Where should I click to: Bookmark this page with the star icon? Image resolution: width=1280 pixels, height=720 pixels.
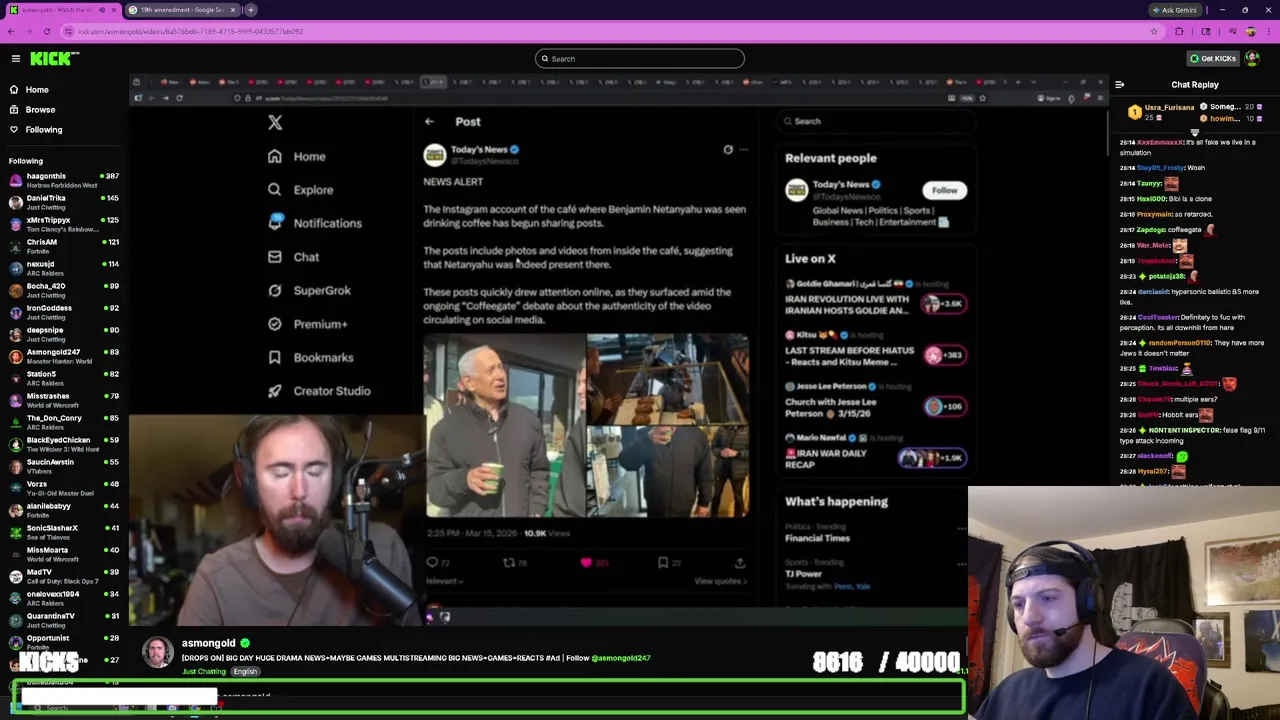click(x=1153, y=31)
